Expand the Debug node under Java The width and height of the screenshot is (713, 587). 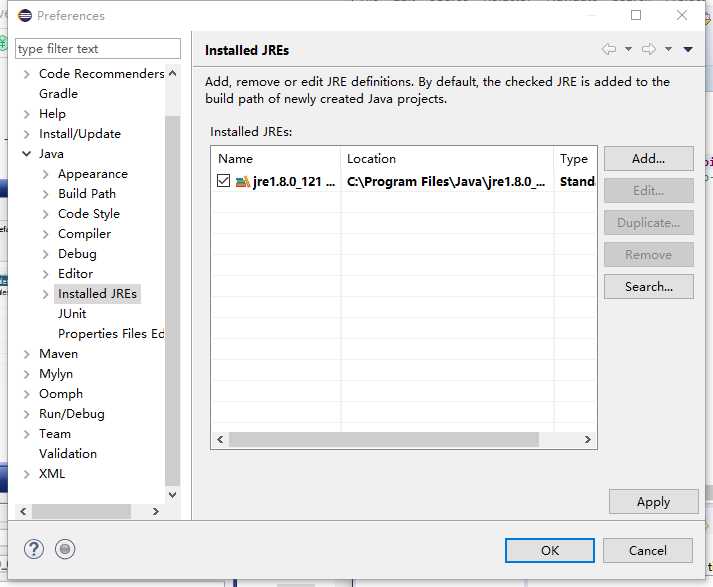tap(45, 254)
